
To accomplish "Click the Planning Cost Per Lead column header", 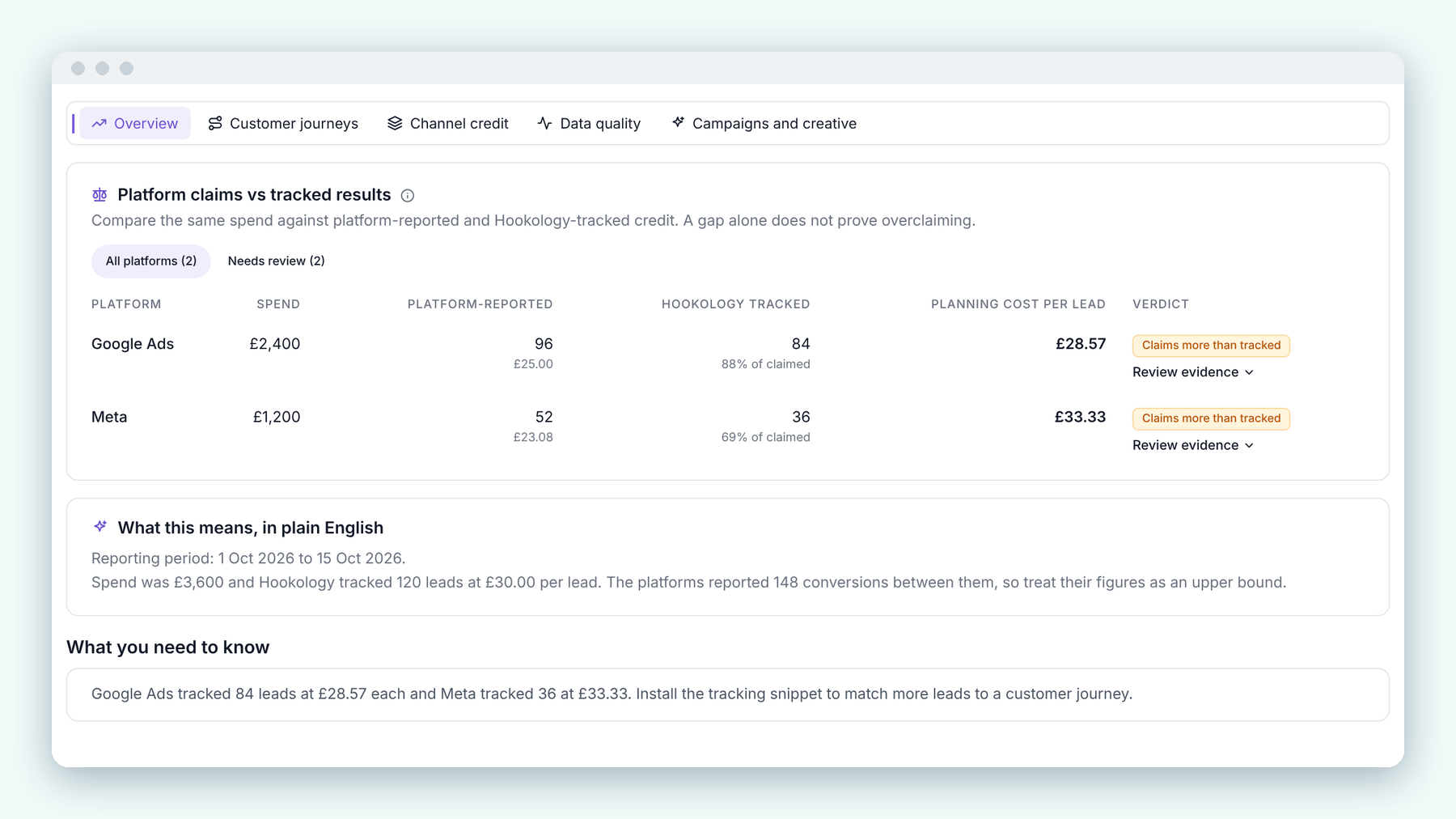I will coord(1018,304).
